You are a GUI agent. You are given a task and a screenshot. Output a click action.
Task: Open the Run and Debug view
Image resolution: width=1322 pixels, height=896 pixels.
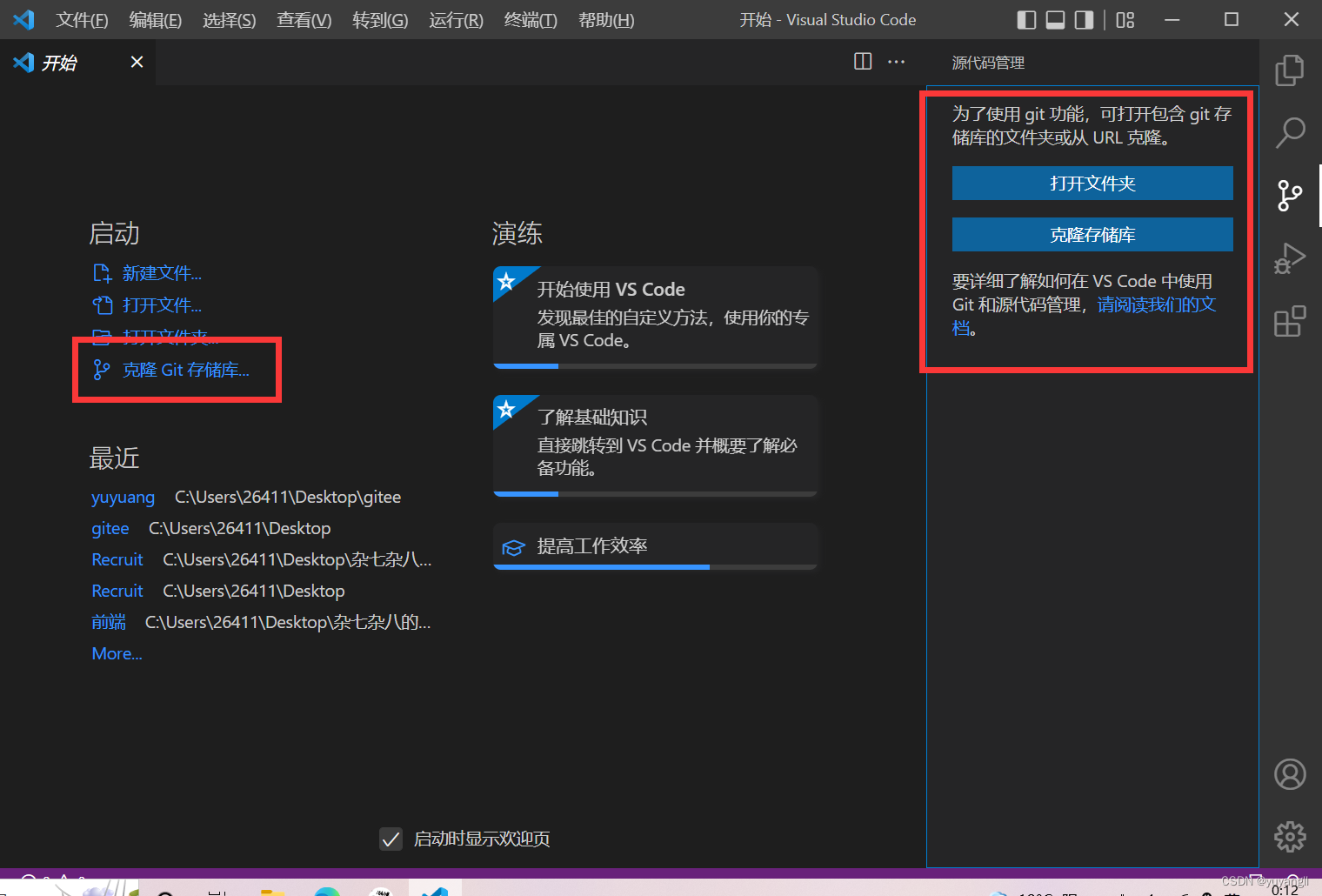[1290, 258]
